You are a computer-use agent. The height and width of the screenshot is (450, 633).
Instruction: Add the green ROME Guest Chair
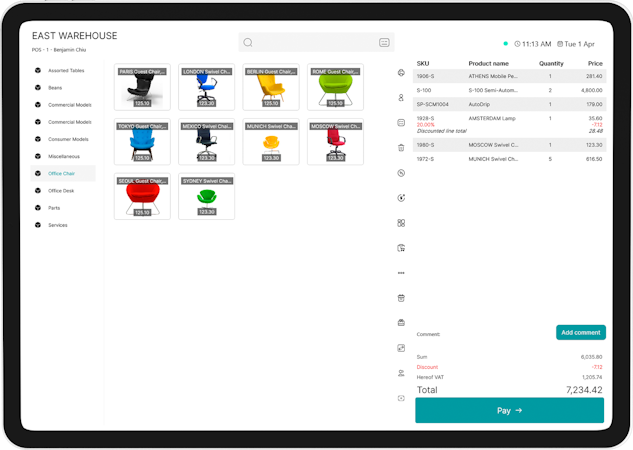pos(335,87)
